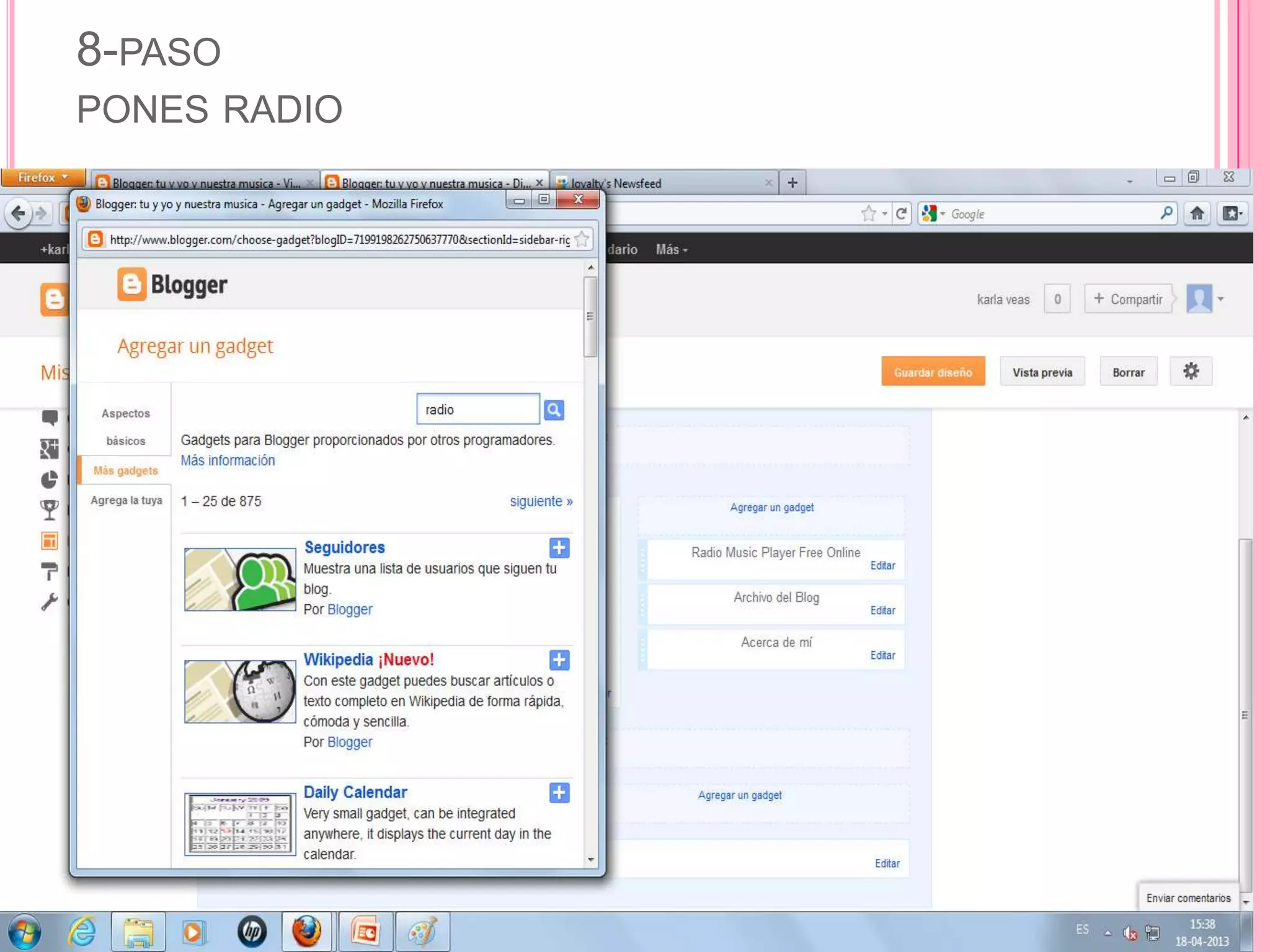Open PowerPoint from the taskbar

tap(366, 932)
